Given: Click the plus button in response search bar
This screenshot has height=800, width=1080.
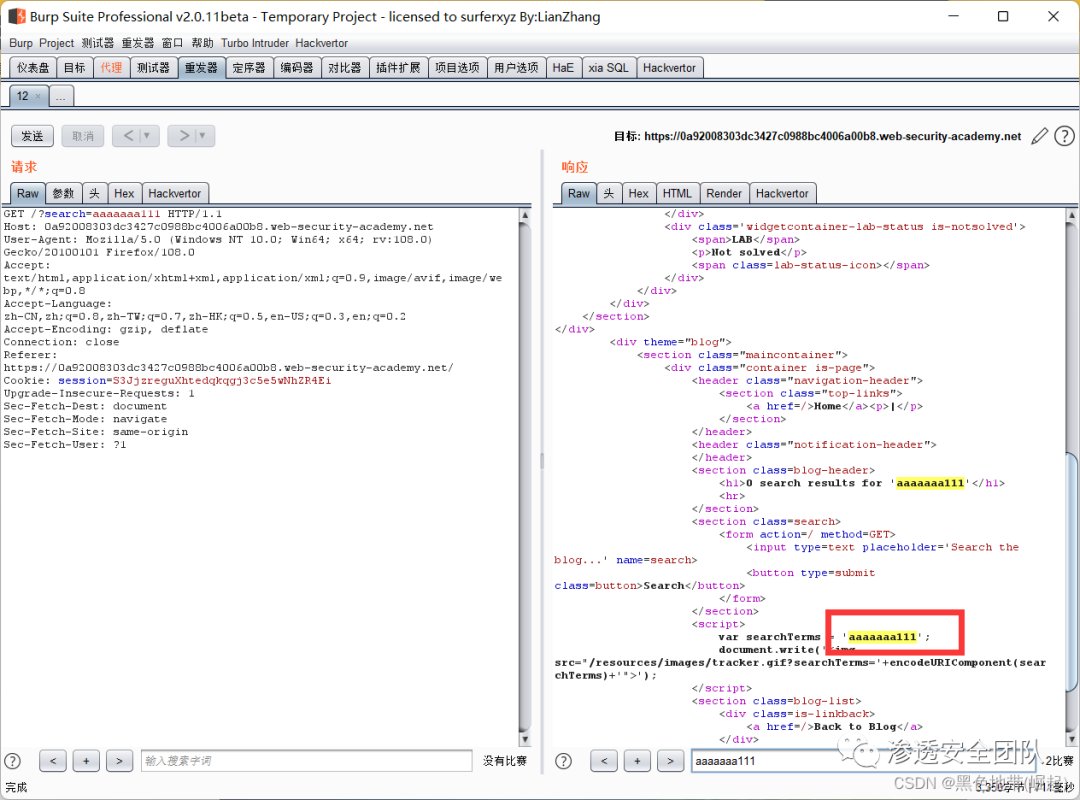Looking at the screenshot, I should click(637, 761).
